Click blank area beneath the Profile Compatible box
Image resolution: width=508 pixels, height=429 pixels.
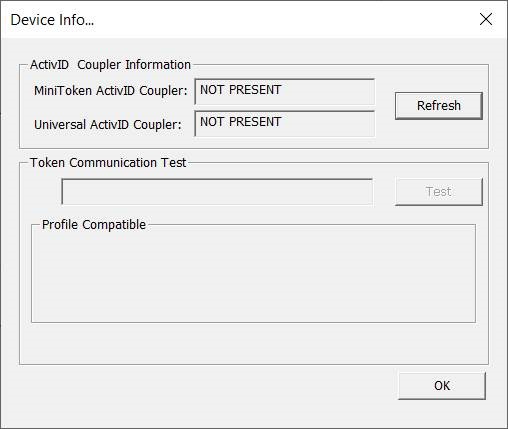253,343
